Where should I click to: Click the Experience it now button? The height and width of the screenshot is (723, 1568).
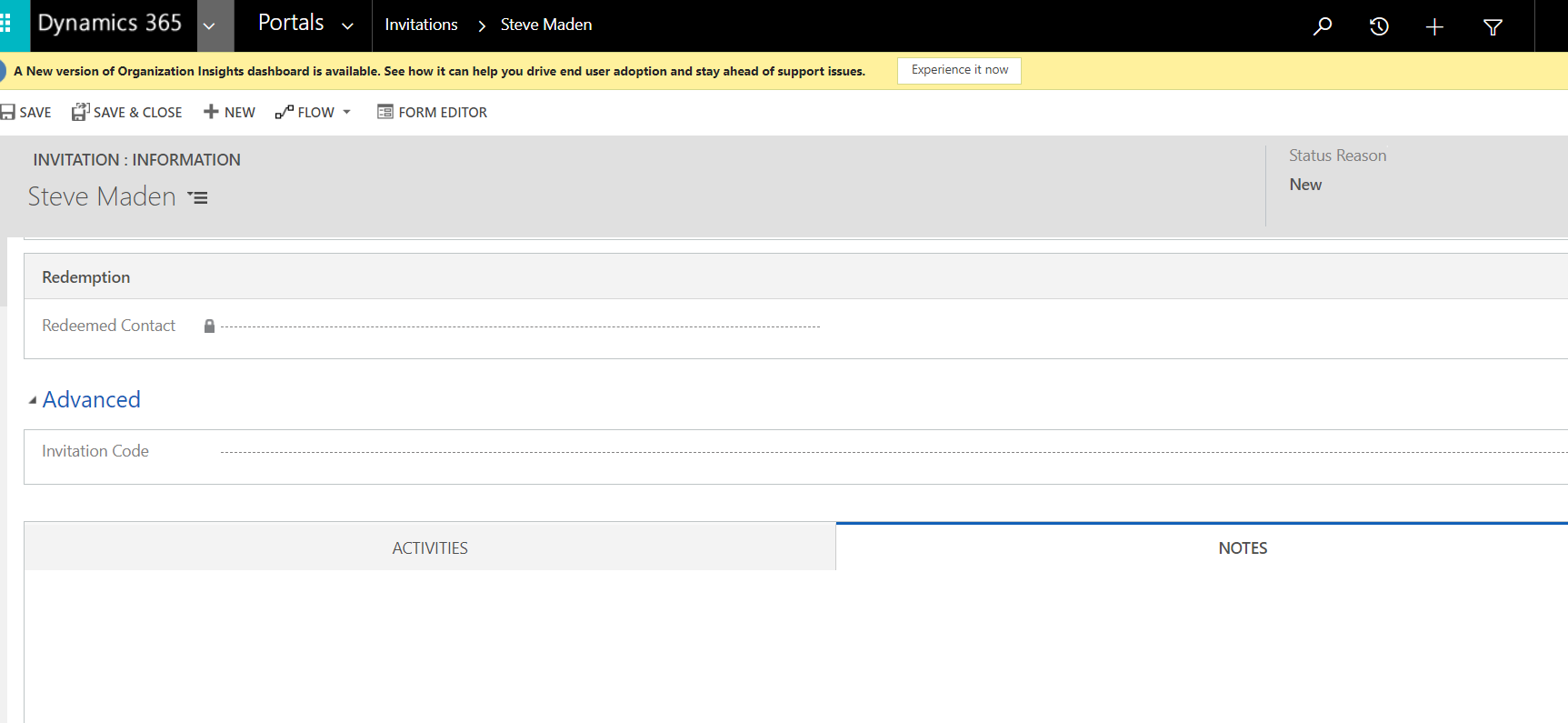(x=959, y=70)
